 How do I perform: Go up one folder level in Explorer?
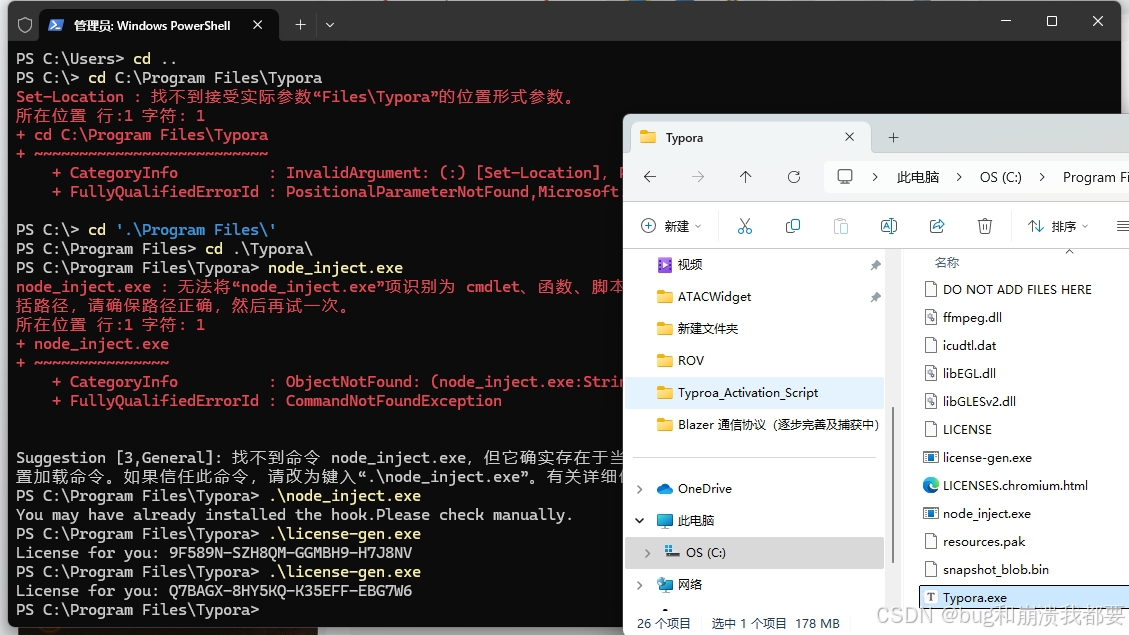pos(745,176)
